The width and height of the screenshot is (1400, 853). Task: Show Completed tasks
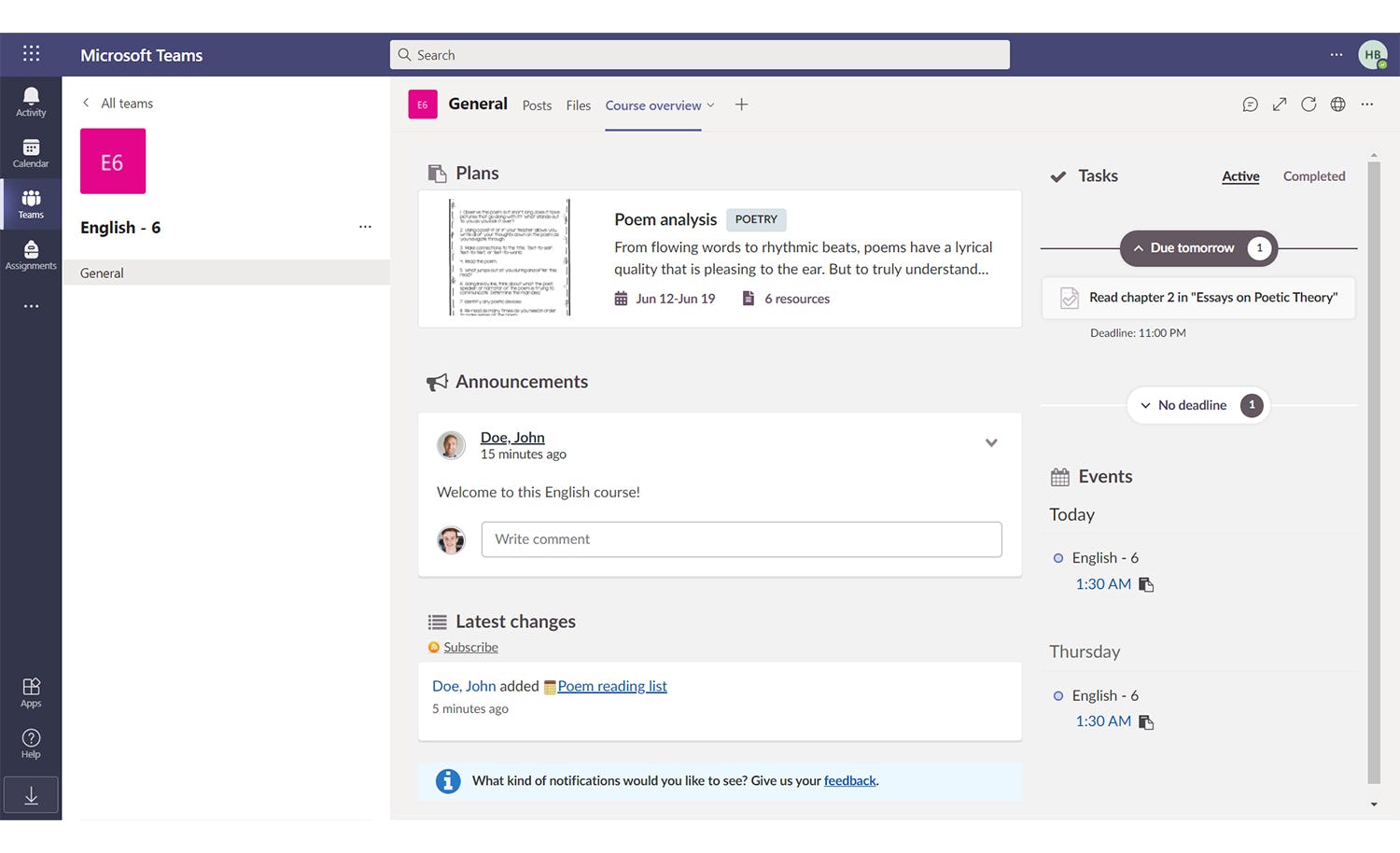[x=1314, y=175]
